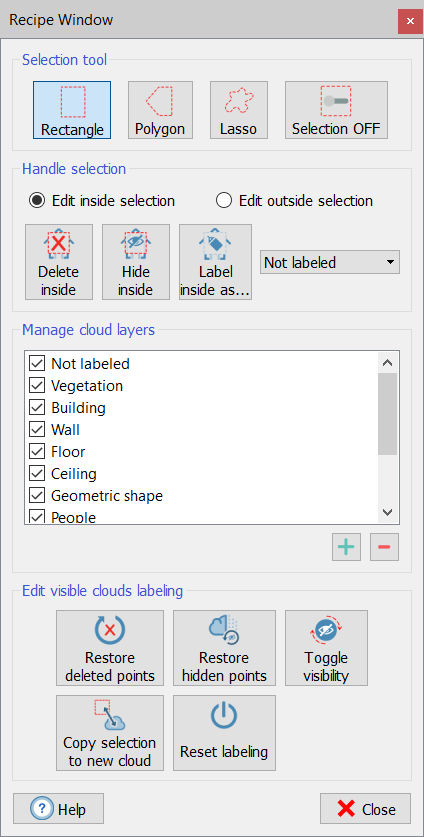
Task: Select the Rectangle selection tool
Action: (72, 110)
